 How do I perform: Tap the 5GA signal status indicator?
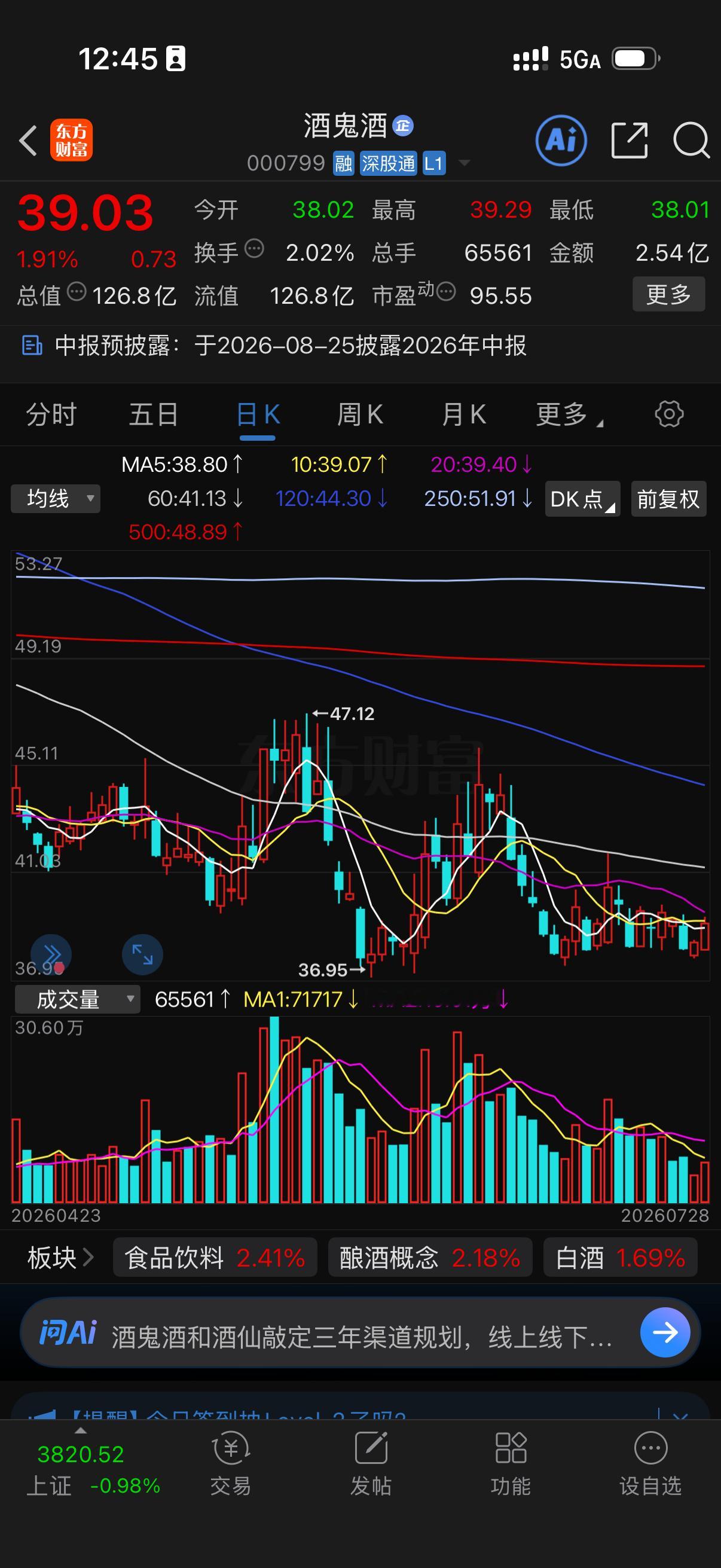click(x=581, y=60)
